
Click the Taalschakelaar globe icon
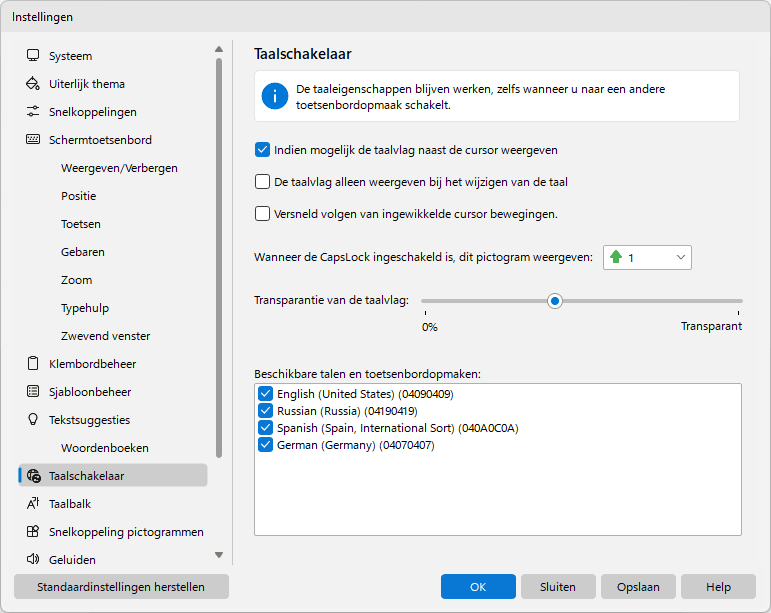[33, 476]
